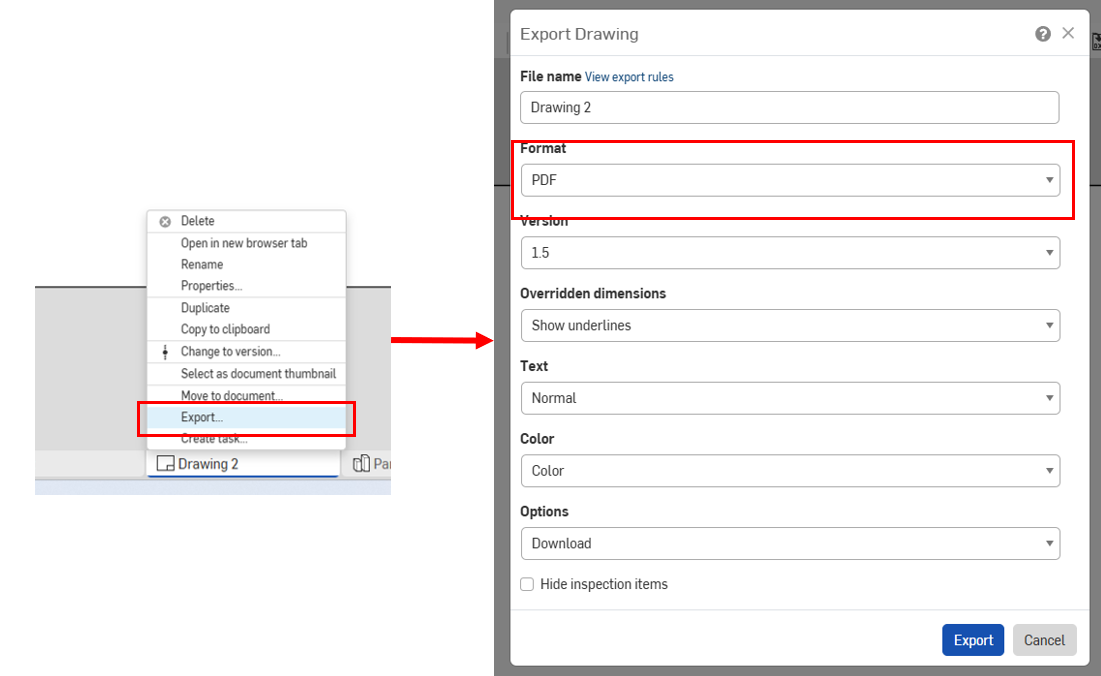Expand the Version dropdown showing 1.5
Image resolution: width=1101 pixels, height=676 pixels.
pos(789,253)
